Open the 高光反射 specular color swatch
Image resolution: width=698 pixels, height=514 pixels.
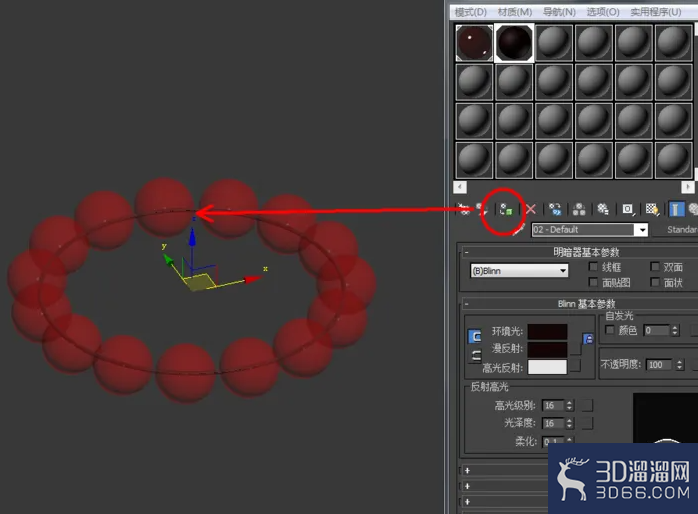pos(547,367)
